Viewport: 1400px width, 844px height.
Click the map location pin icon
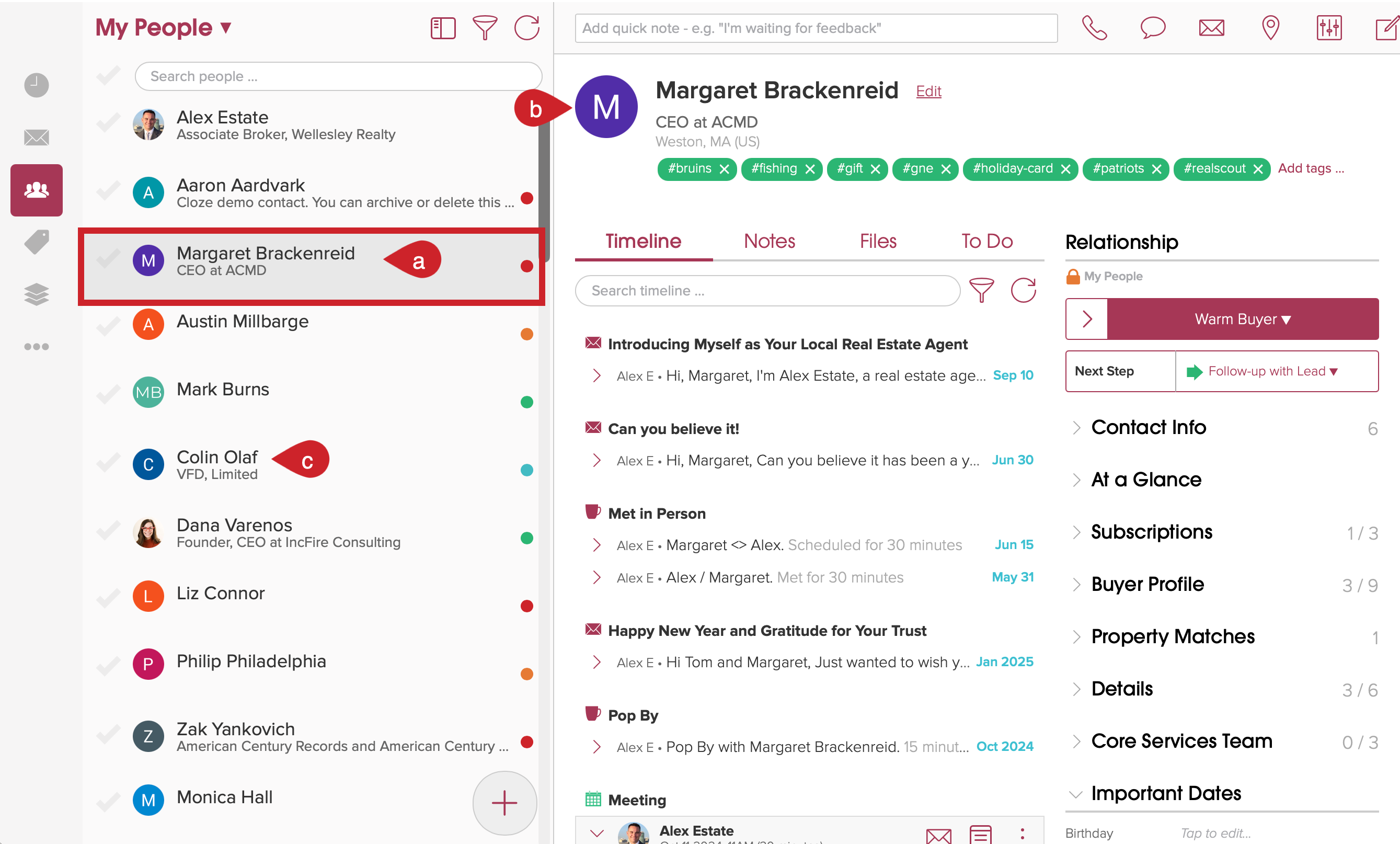pos(1270,28)
